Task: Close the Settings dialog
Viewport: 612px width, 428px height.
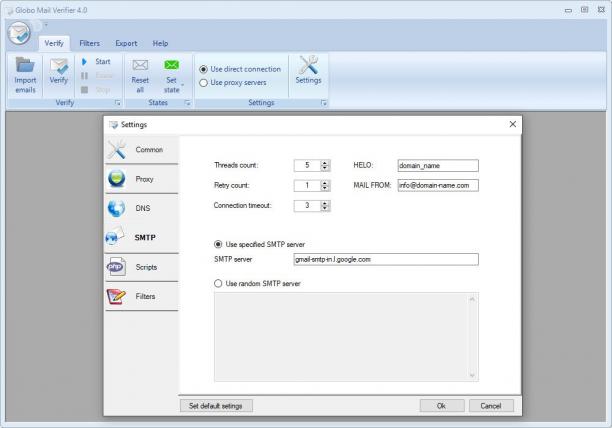Action: (x=512, y=124)
